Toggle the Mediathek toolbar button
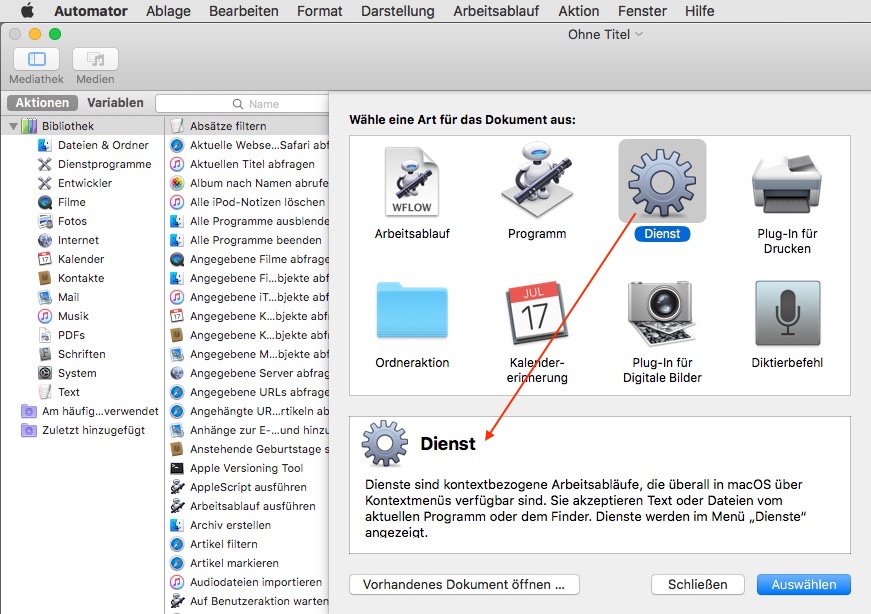871x614 pixels. [36, 59]
